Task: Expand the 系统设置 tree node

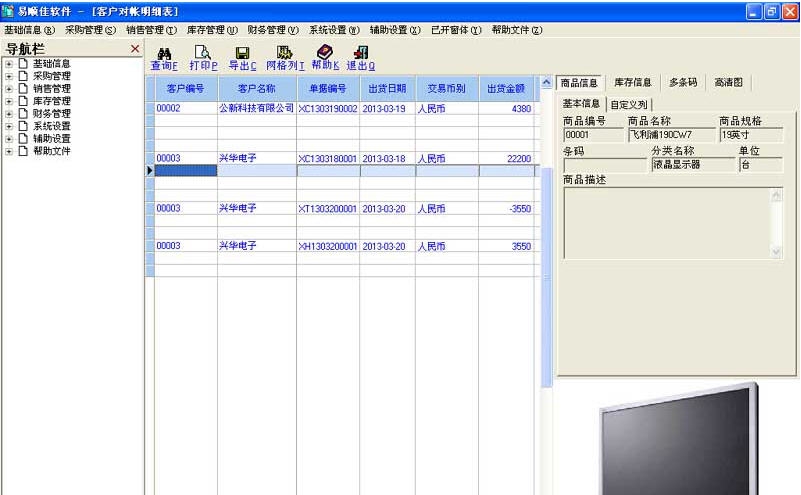Action: (x=9, y=126)
